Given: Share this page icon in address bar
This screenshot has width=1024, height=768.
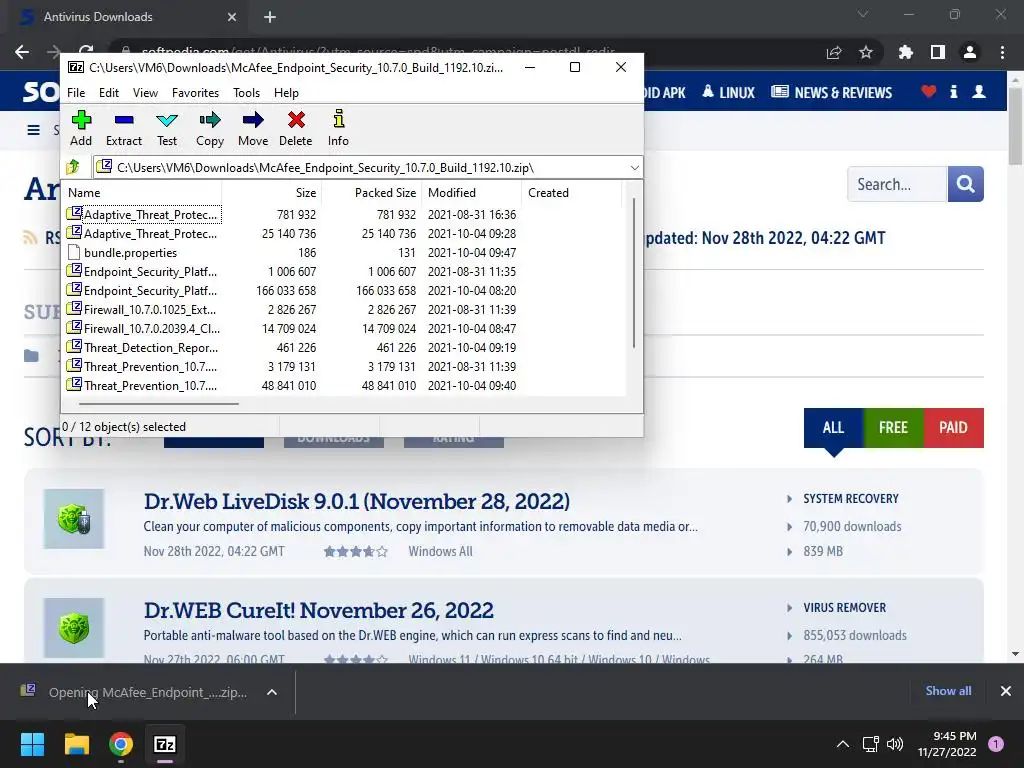Looking at the screenshot, I should 834,52.
